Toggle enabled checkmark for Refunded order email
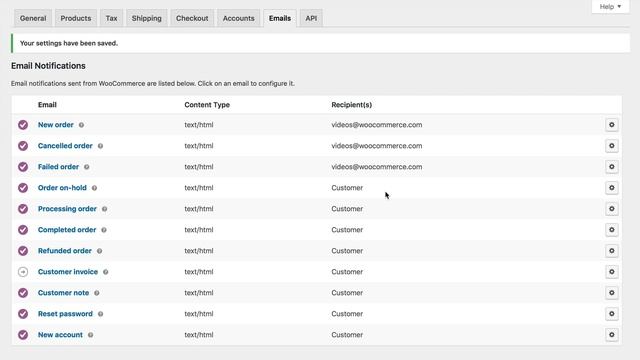This screenshot has width=640, height=360. coord(23,251)
